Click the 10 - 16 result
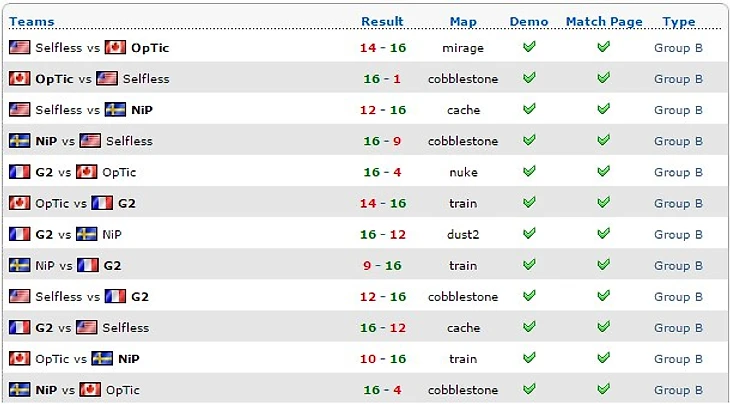Screen dimensions: 730x404 coord(383,359)
